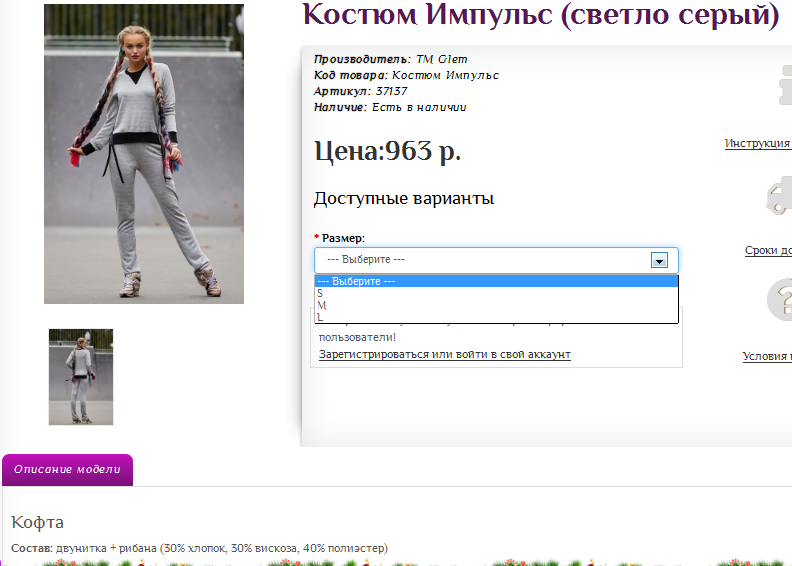The width and height of the screenshot is (792, 566).
Task: Click the info icon beside product details
Action: [784, 85]
